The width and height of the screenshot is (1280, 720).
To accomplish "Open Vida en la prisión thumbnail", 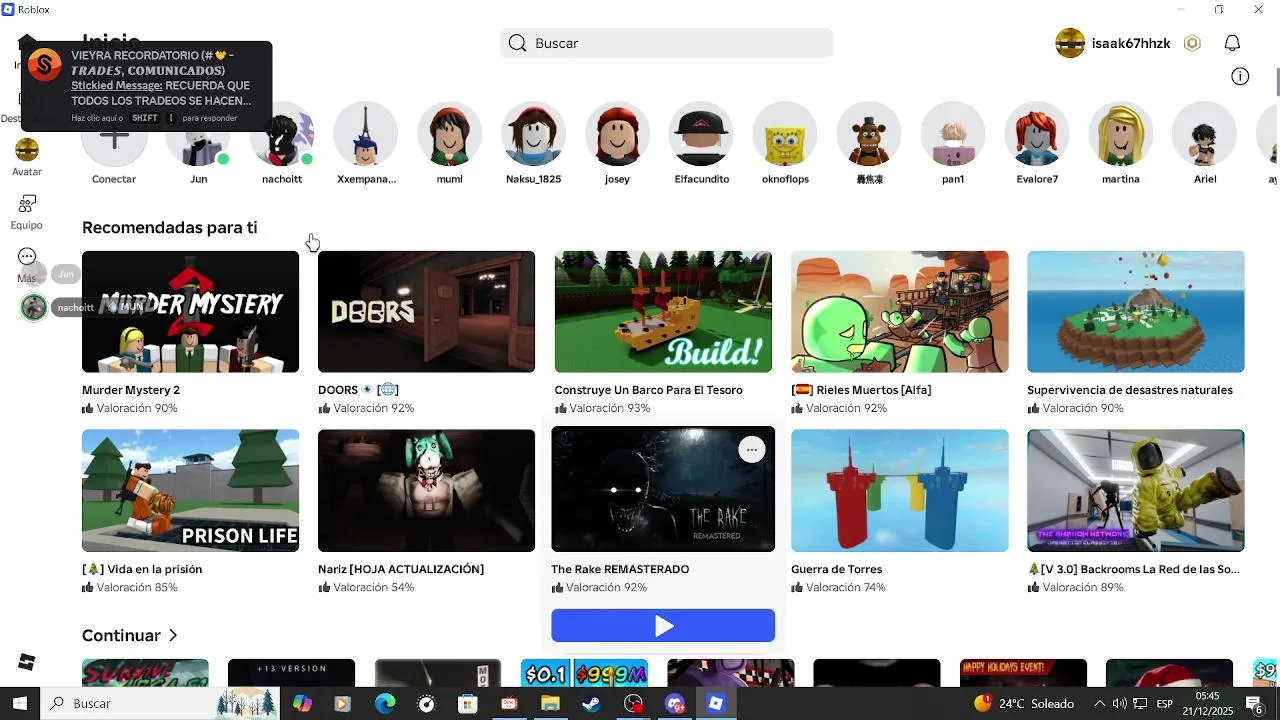I will click(190, 491).
